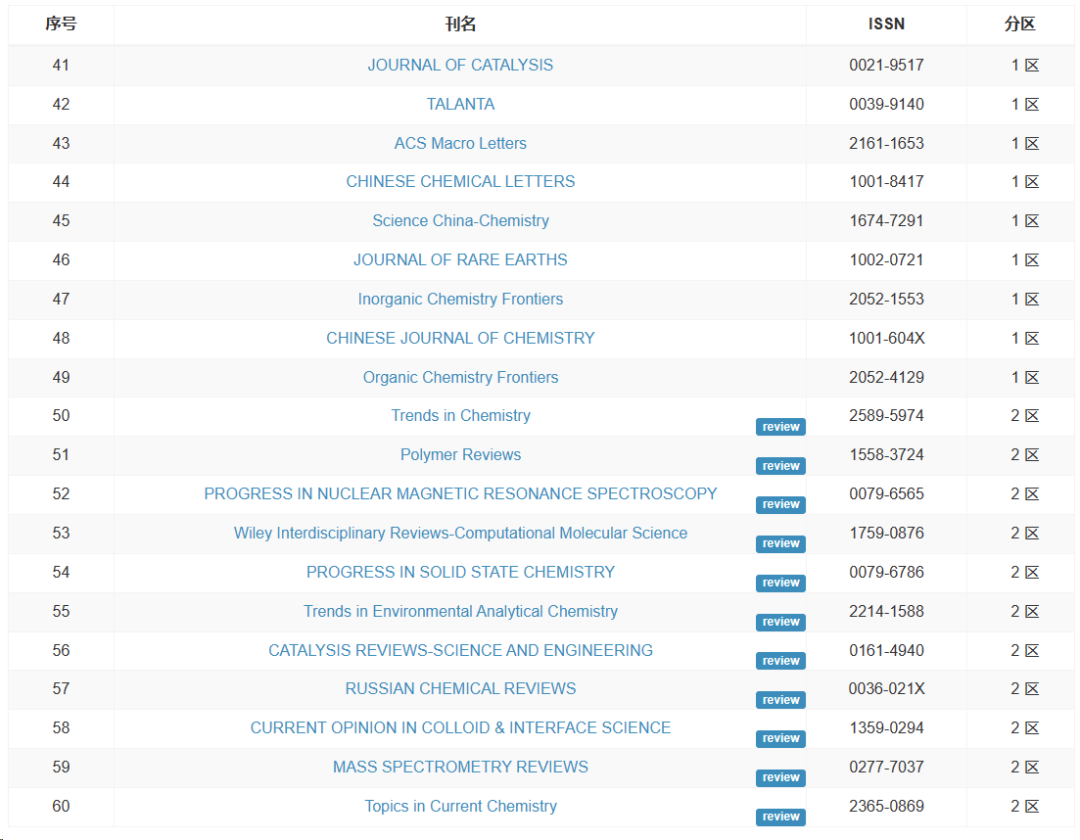Select ISSN value 2161-1653

(x=886, y=143)
